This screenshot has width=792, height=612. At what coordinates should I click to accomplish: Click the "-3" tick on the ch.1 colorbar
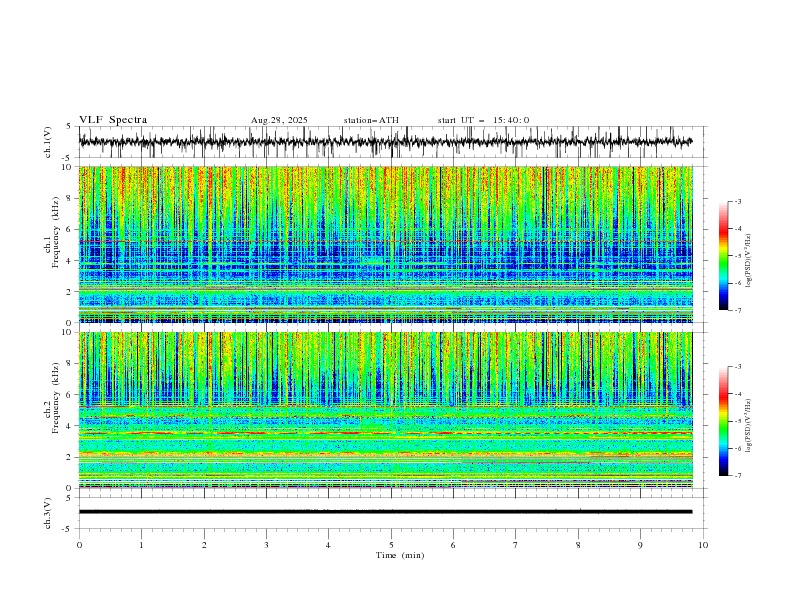pos(737,201)
